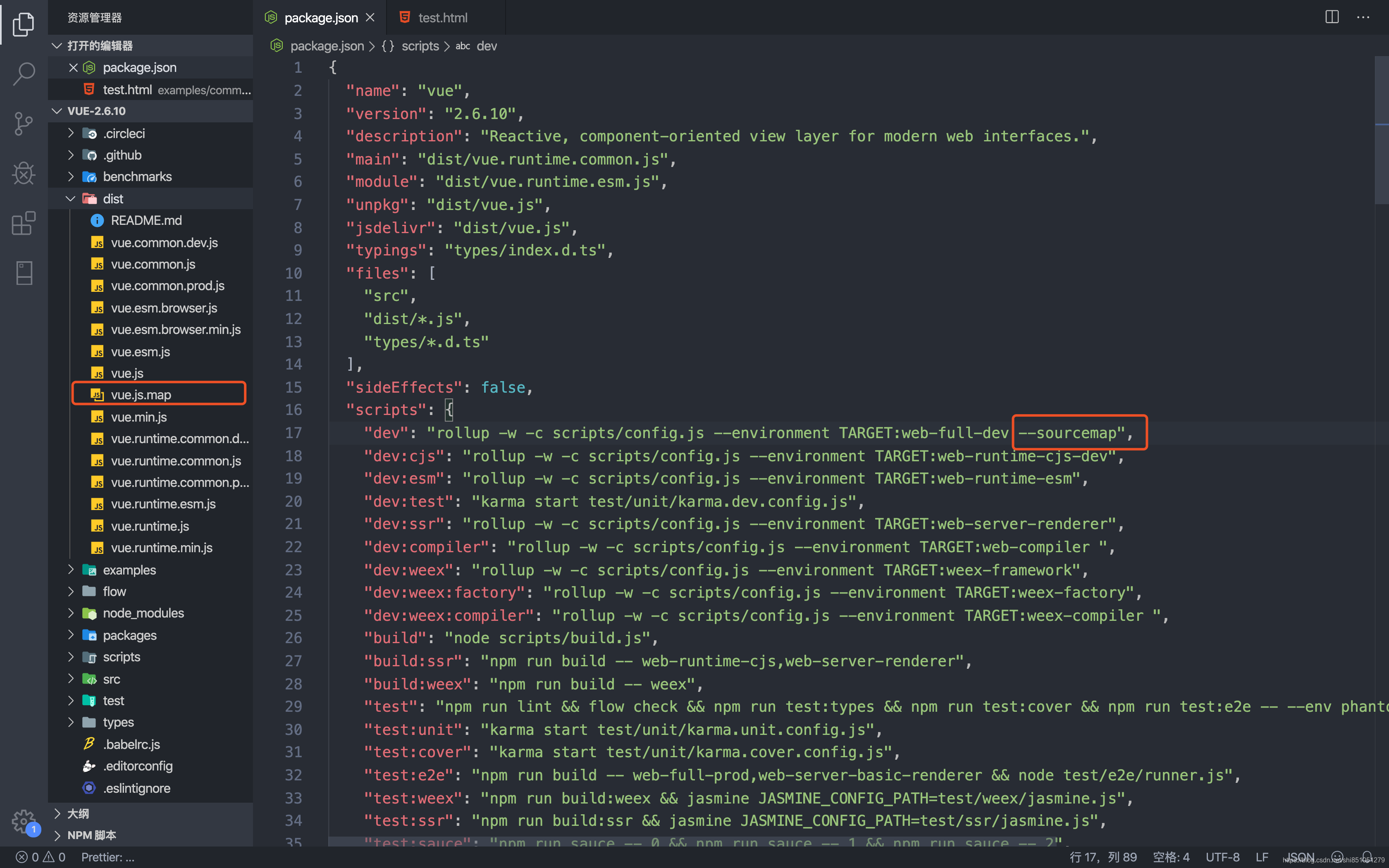Open the Run and Debug view

tap(24, 173)
